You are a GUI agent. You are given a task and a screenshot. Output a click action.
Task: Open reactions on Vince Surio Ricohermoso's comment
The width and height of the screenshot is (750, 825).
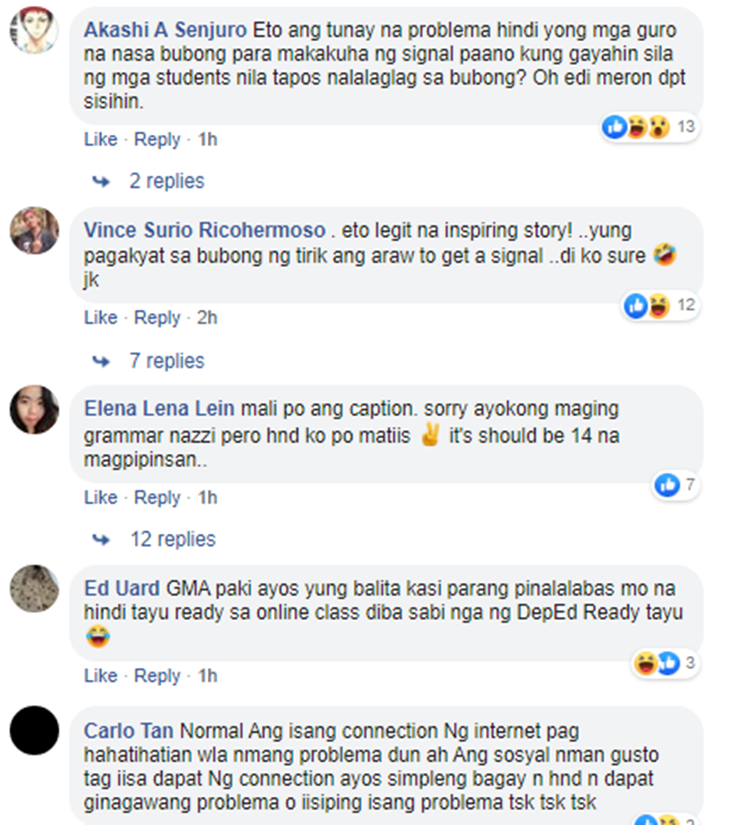(661, 306)
